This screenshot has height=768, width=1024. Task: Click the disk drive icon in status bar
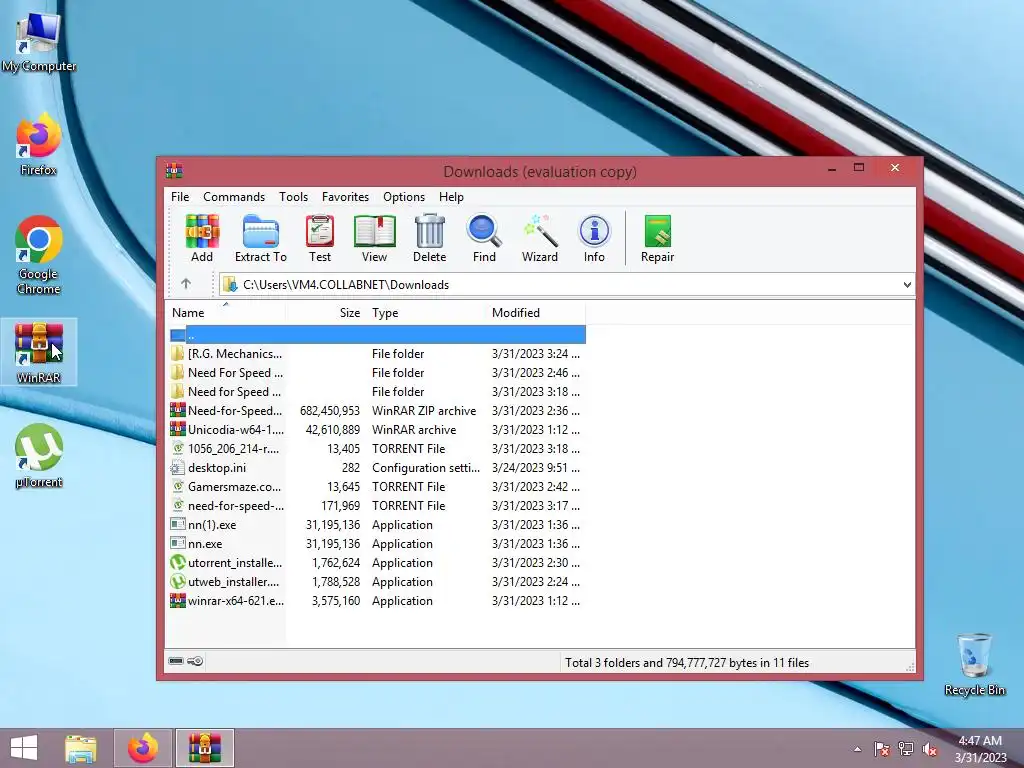(176, 661)
